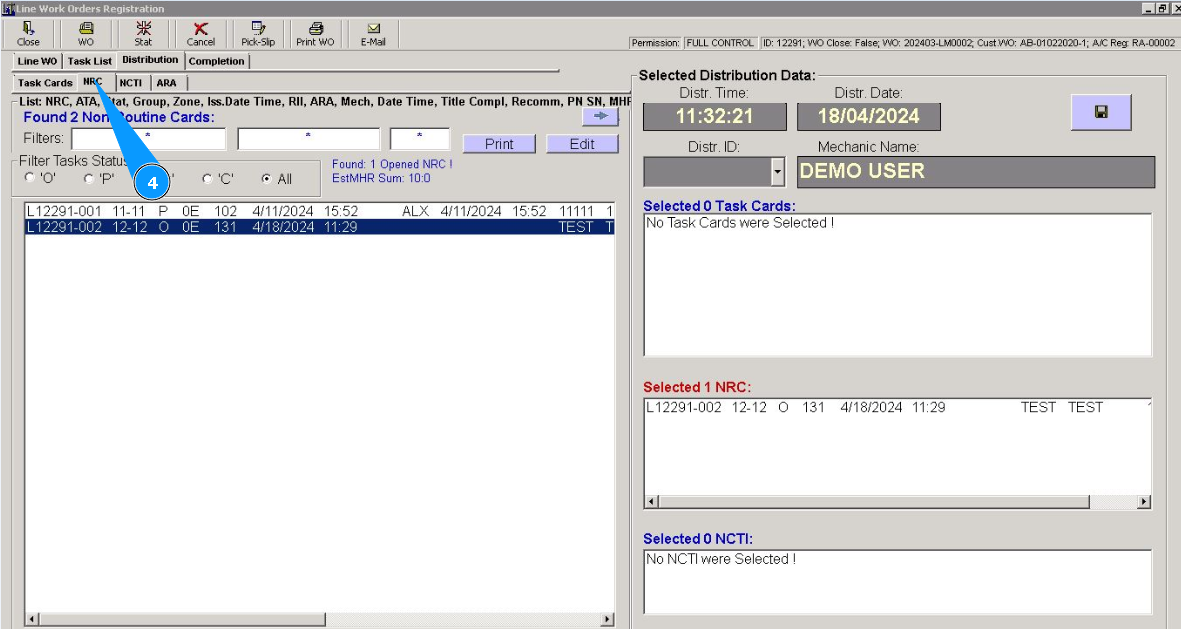Select row L12291-001 in NRC list
1181x629 pixels.
point(320,211)
